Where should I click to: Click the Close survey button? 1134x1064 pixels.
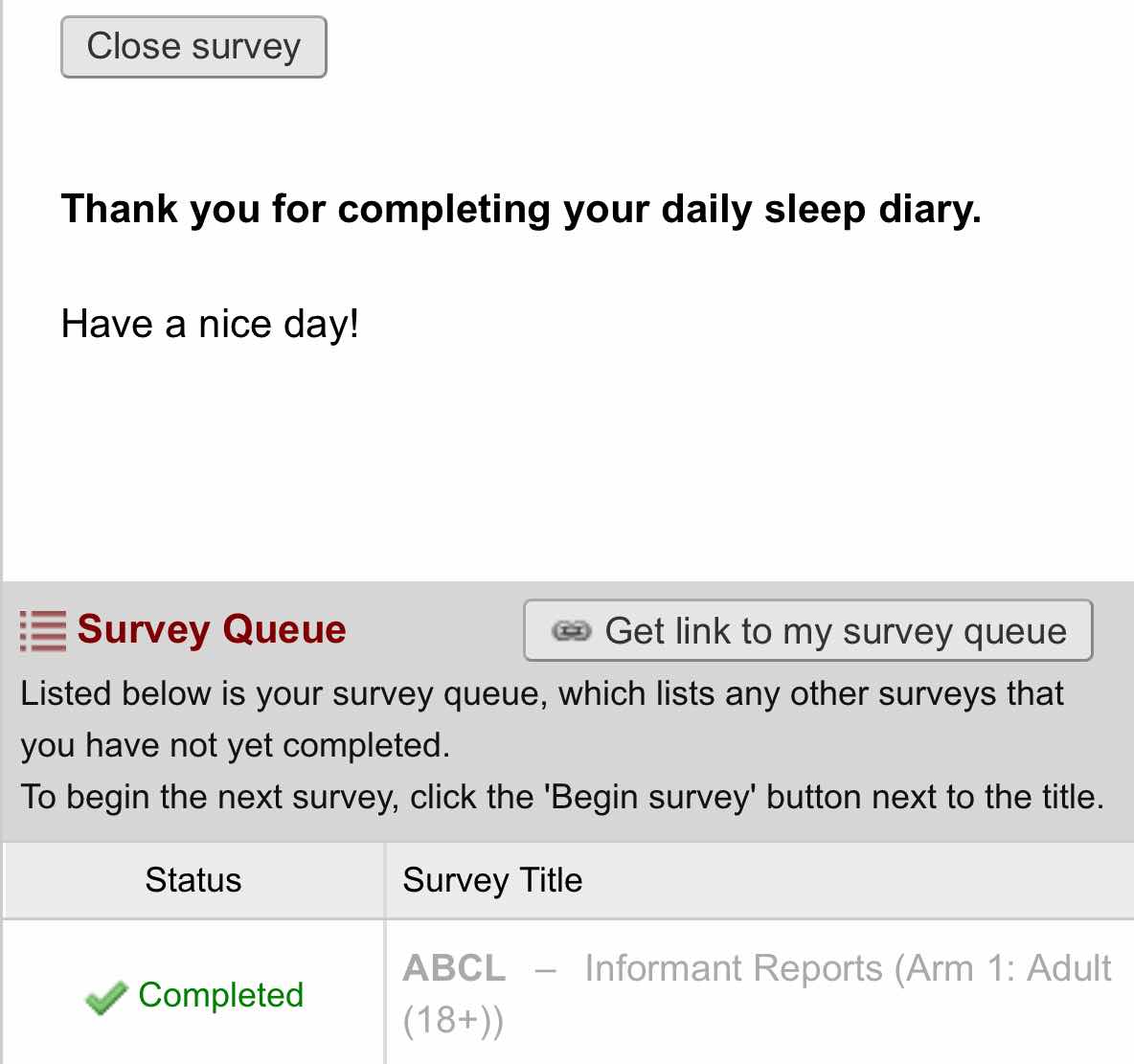pyautogui.click(x=193, y=47)
